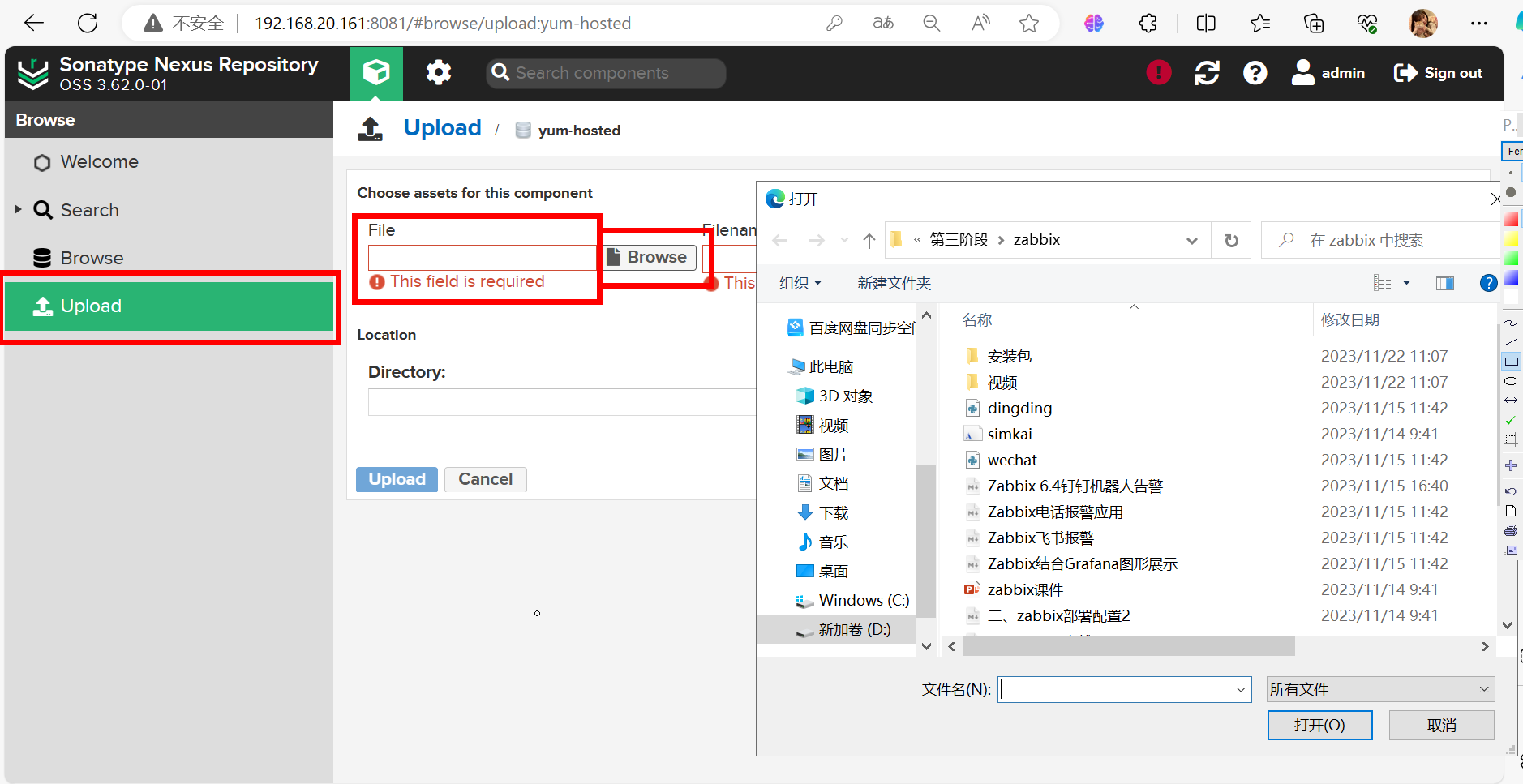Click the zoom magnifier icon in the address bar
This screenshot has width=1523, height=784.
pos(932,23)
